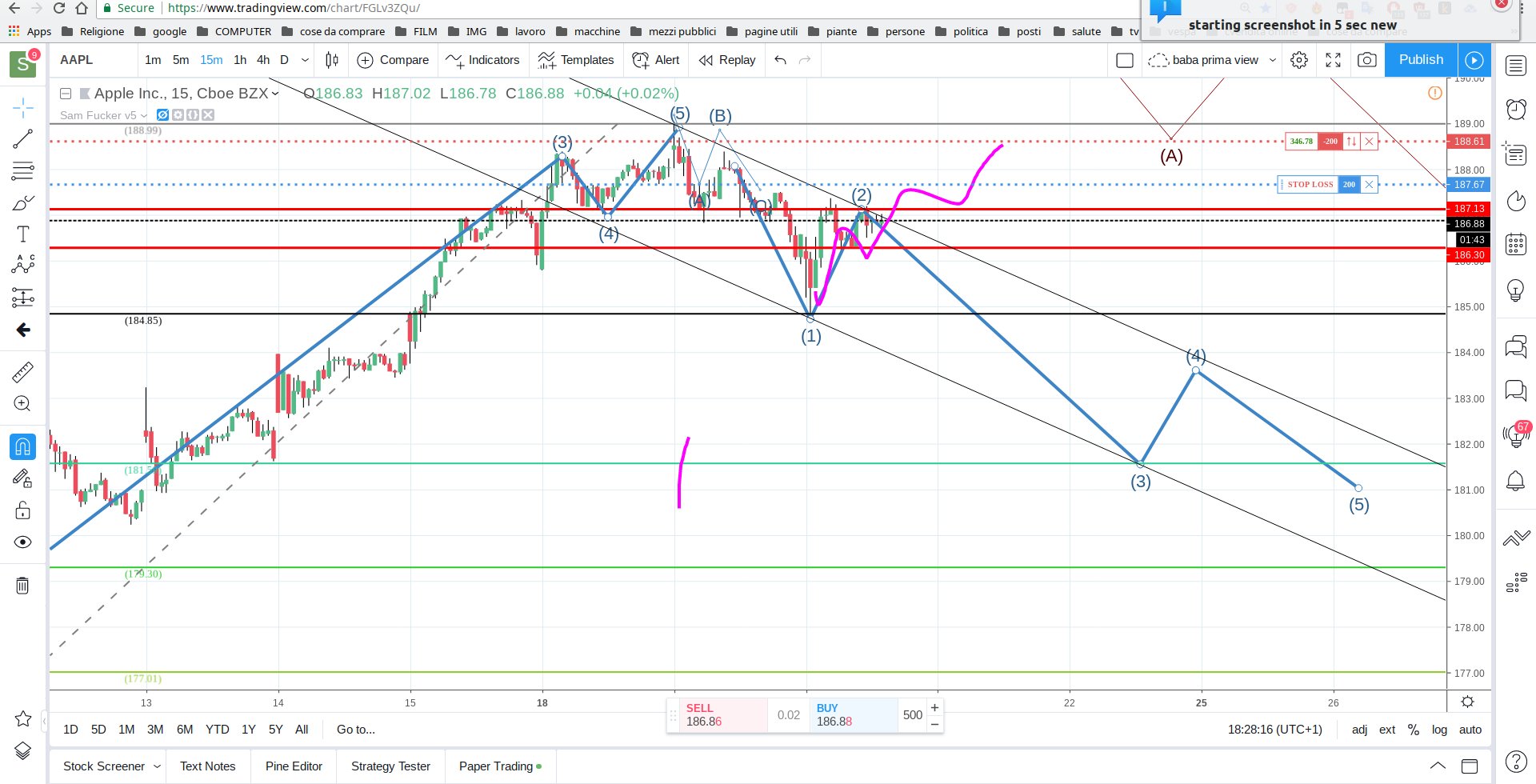Viewport: 1536px width, 784px height.
Task: Click the BUY 186.88 button
Action: (x=854, y=715)
